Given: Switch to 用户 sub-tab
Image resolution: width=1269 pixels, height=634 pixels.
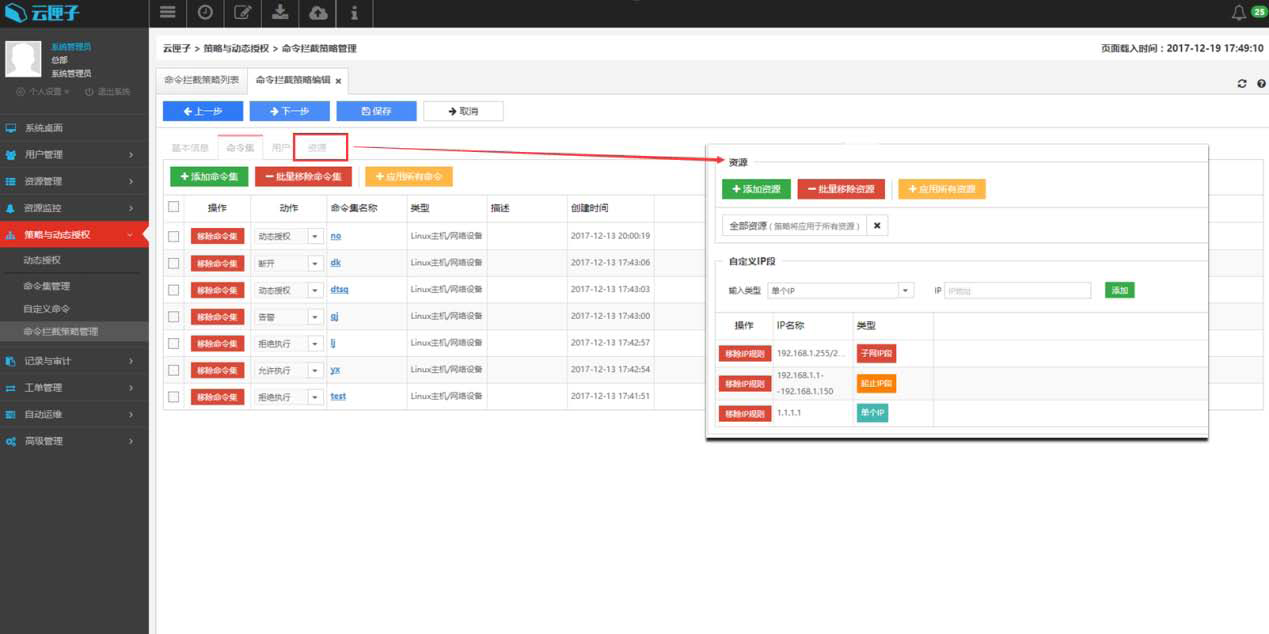Looking at the screenshot, I should 281,148.
